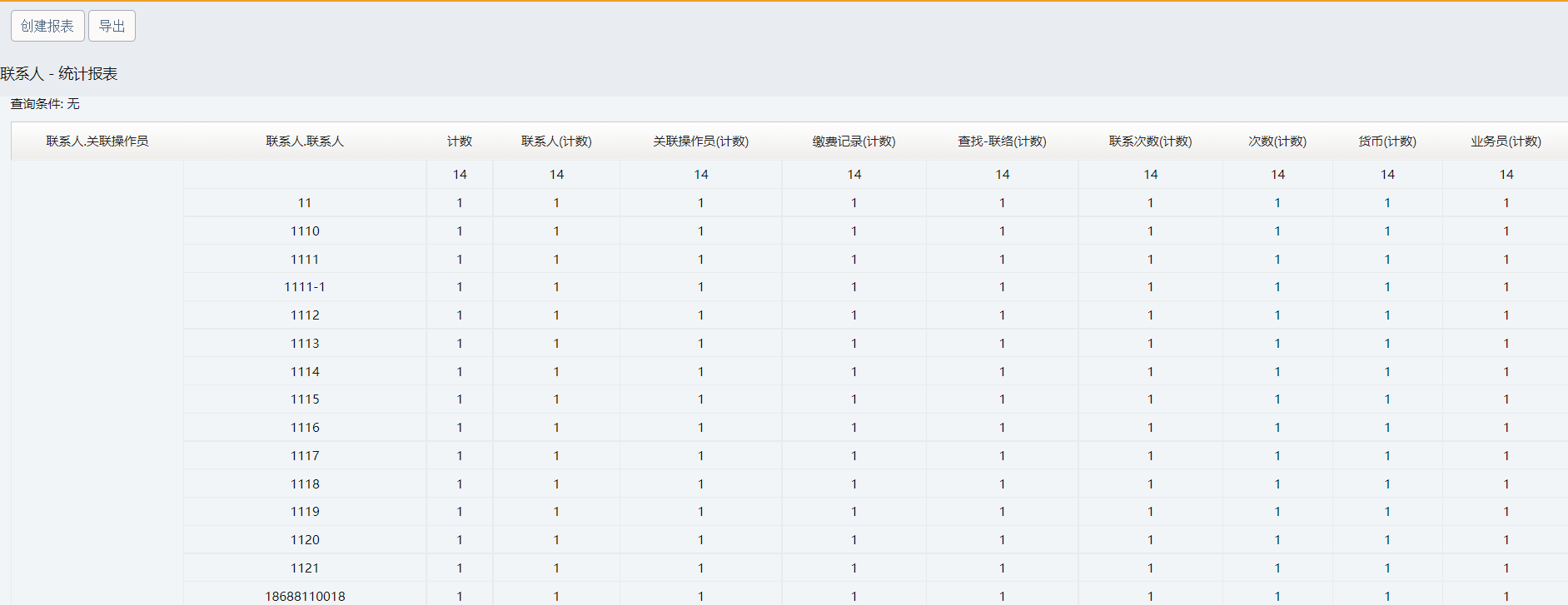Click the 业务员(计数) column header
This screenshot has width=1568, height=605.
1506,141
